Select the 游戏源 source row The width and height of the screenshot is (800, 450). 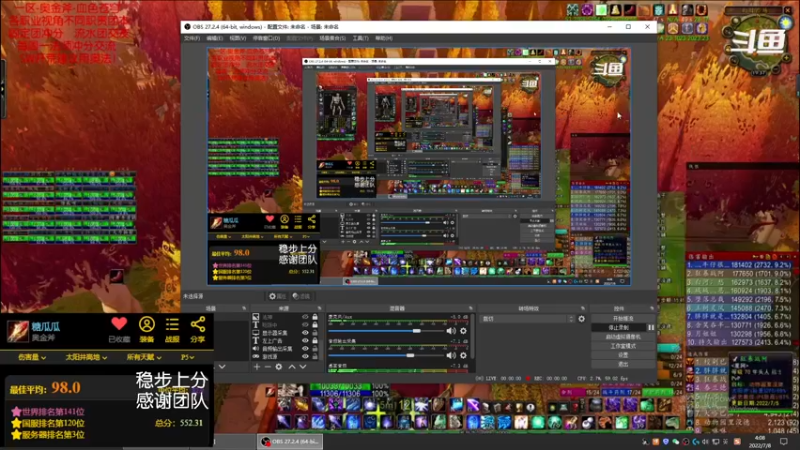(x=286, y=356)
